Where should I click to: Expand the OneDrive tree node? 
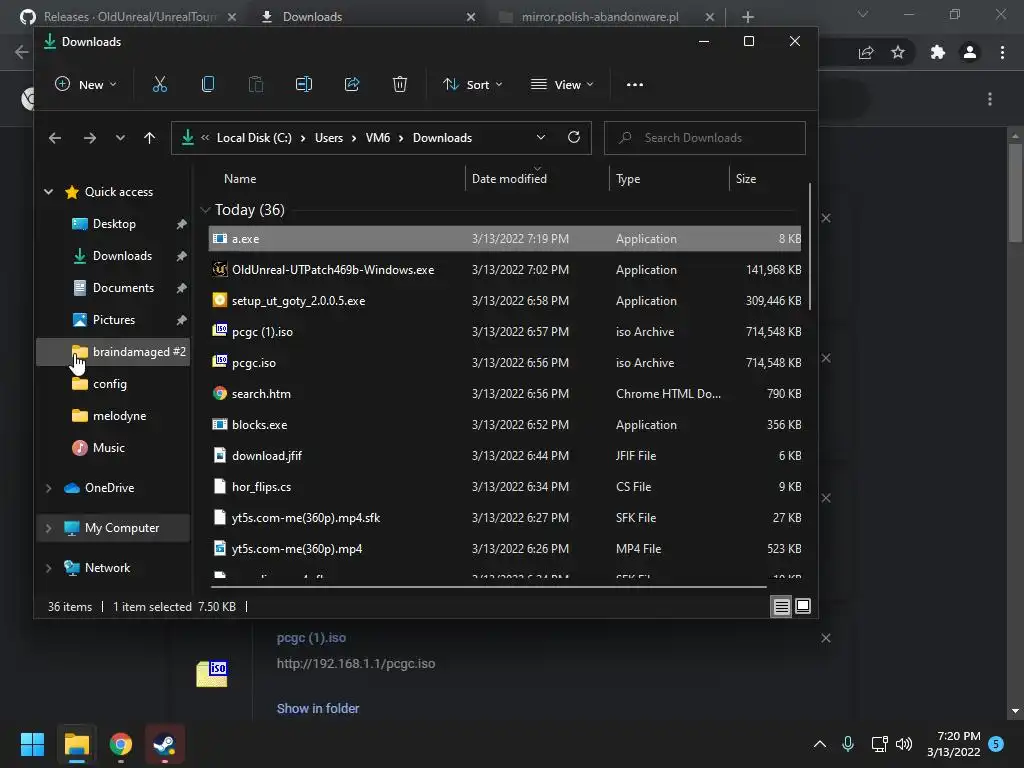pyautogui.click(x=48, y=488)
